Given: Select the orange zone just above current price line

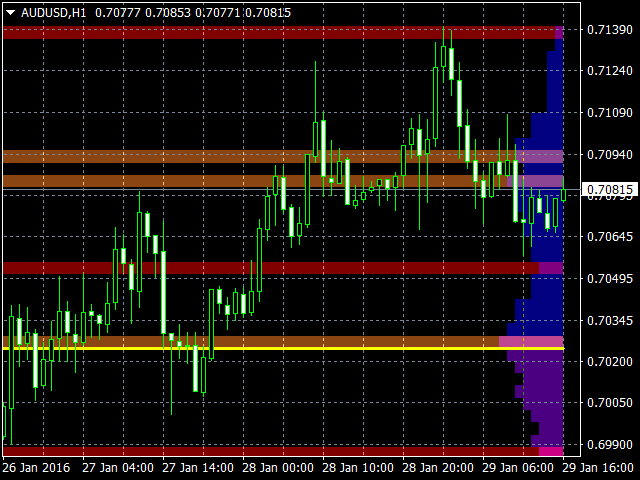Looking at the screenshot, I should click(x=283, y=181).
